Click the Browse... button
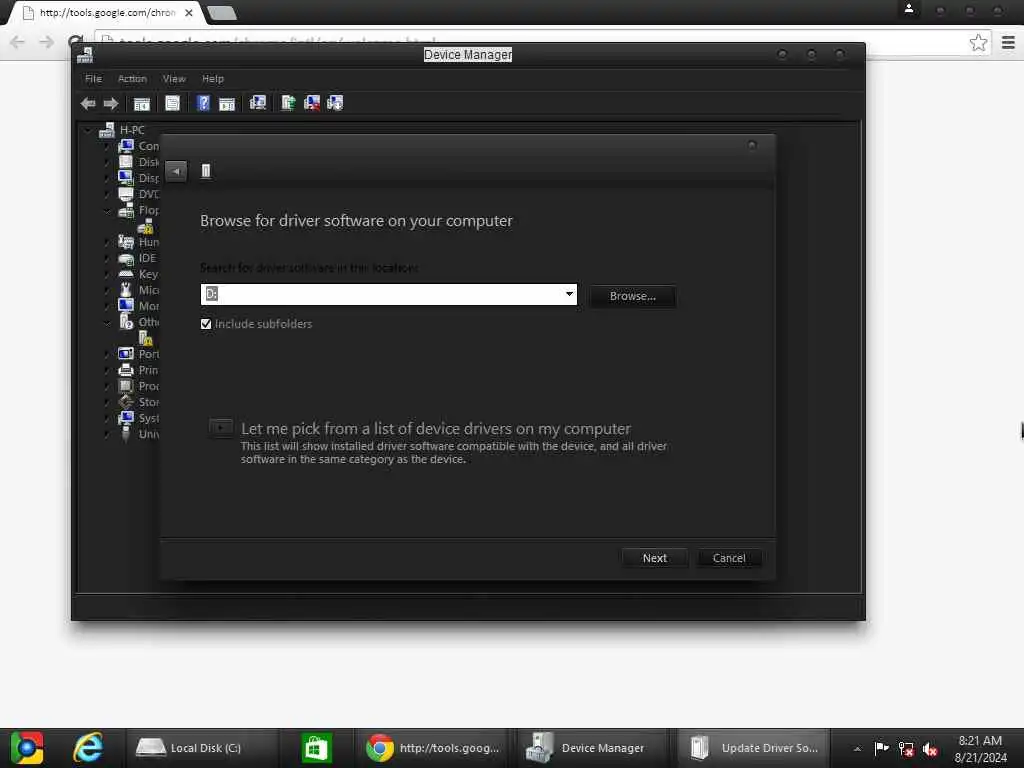 pyautogui.click(x=632, y=296)
